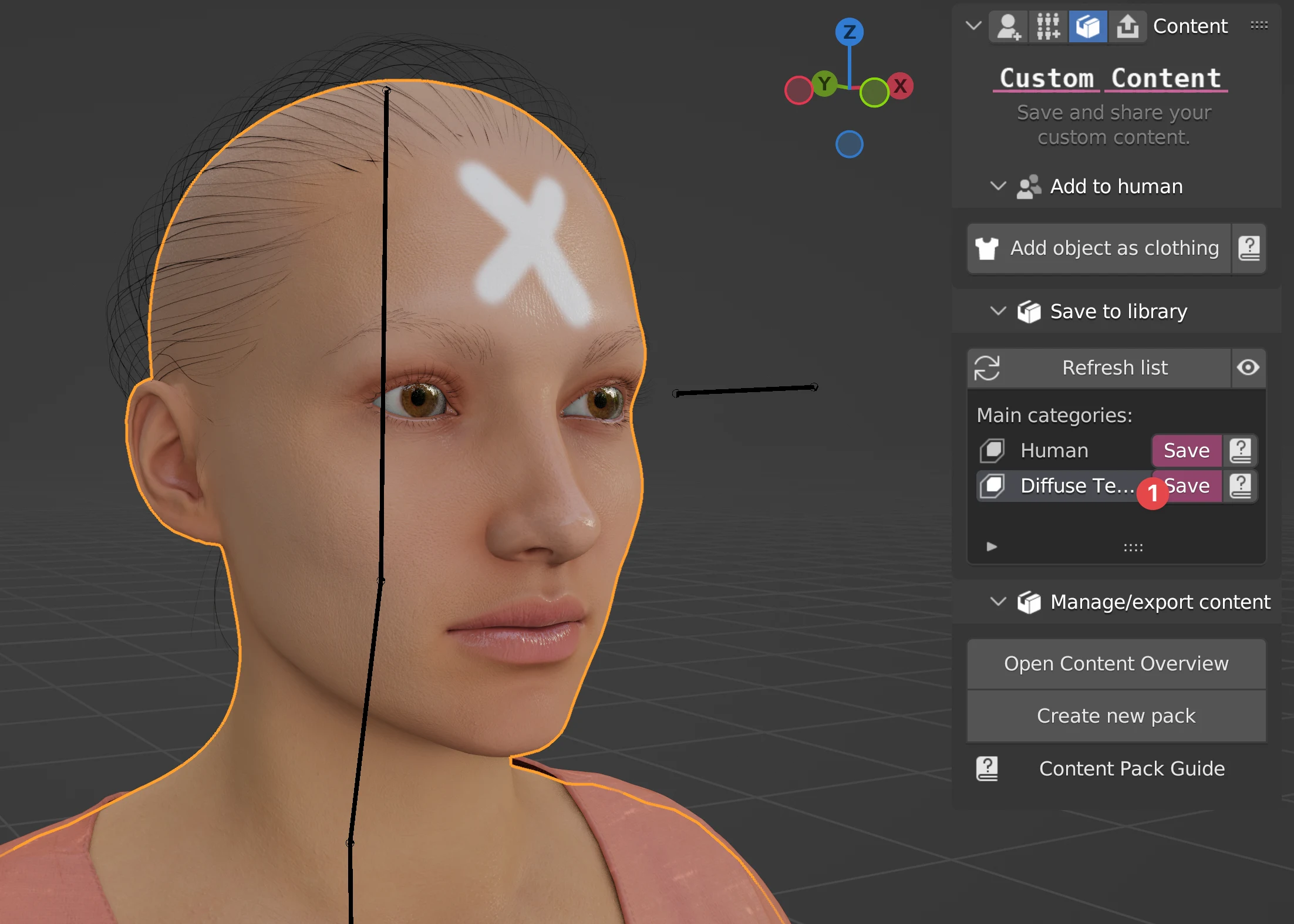Collapse the Save to library section

pyautogui.click(x=998, y=311)
